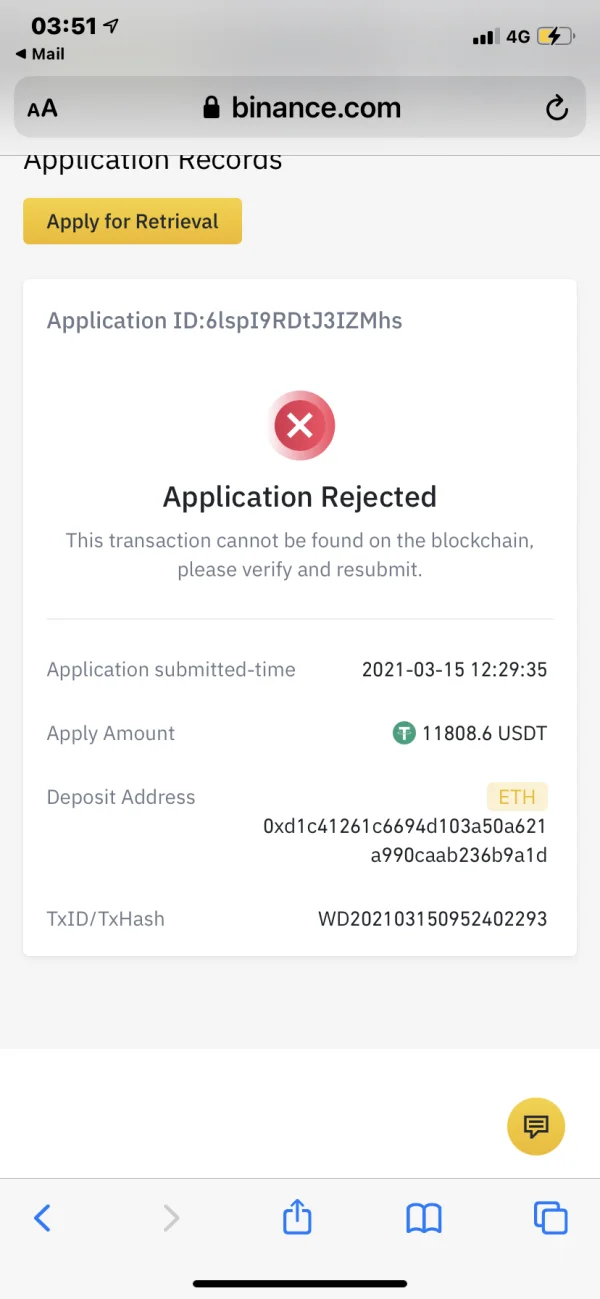The height and width of the screenshot is (1299, 600).
Task: Select the deposit address text
Action: tap(404, 841)
